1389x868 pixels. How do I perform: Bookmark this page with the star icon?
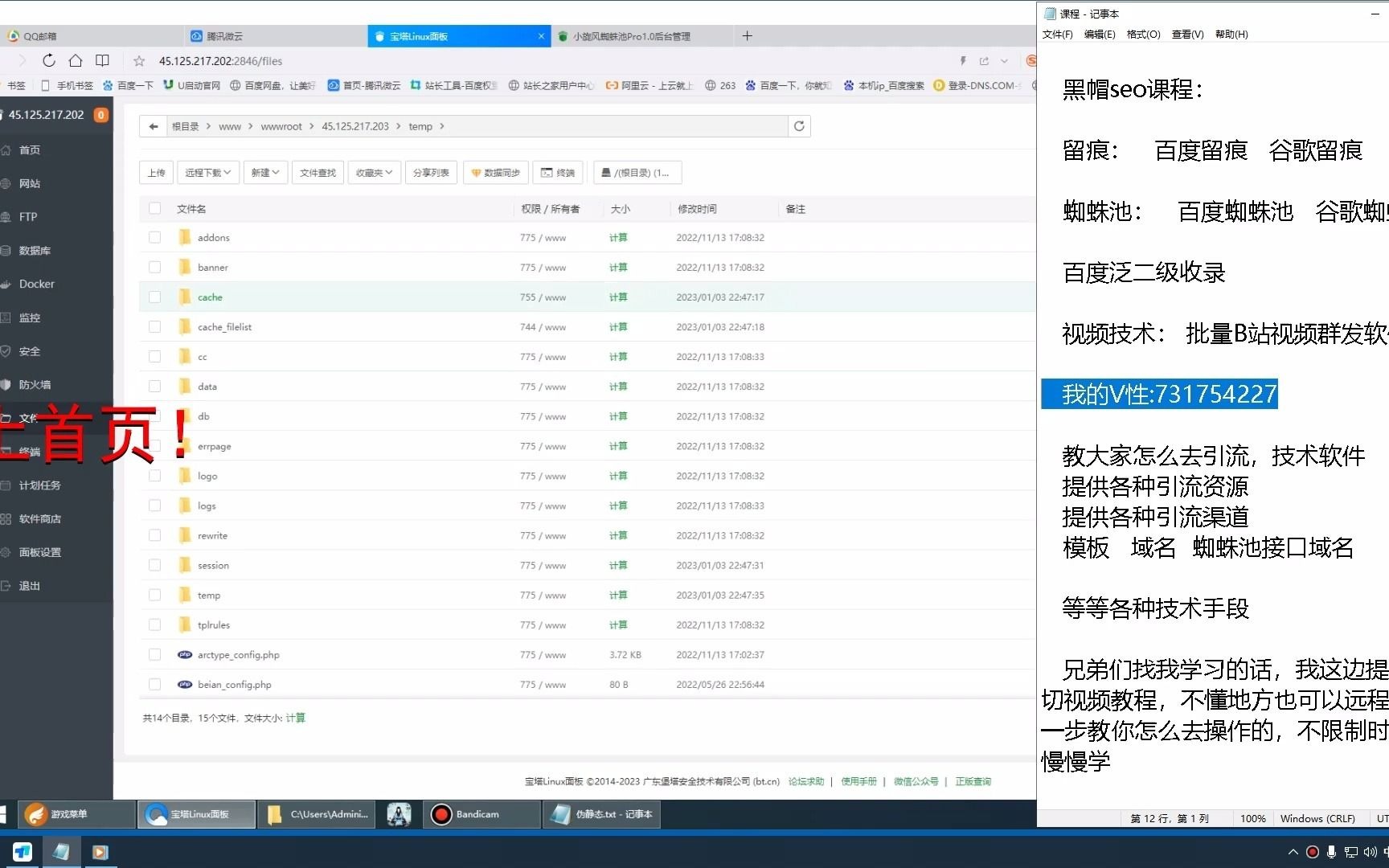coord(139,61)
